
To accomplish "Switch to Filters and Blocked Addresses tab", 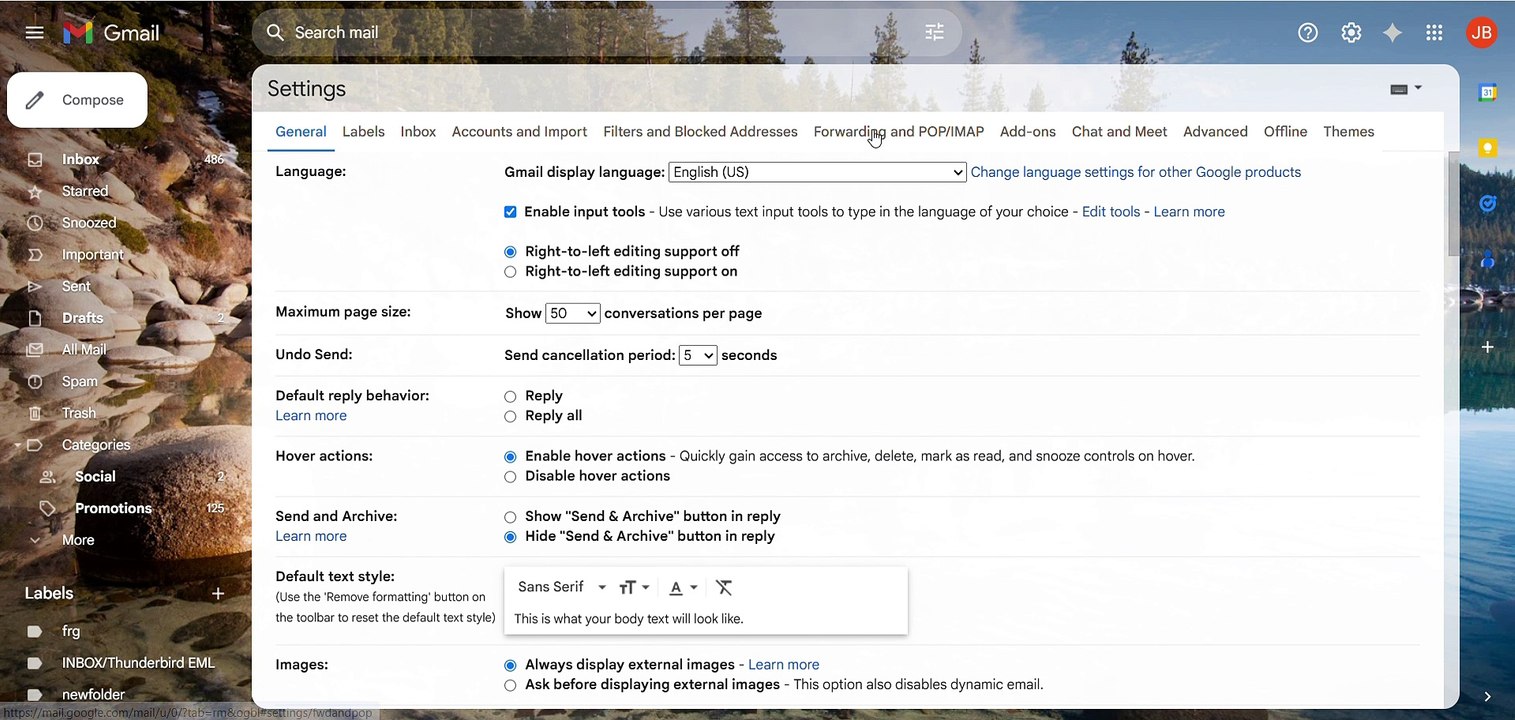I will 700,132.
